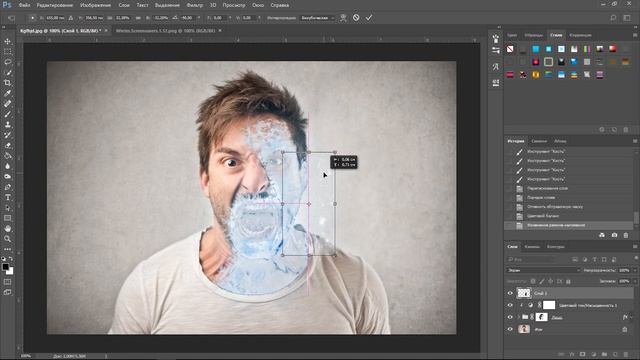Viewport: 640px width, 360px height.
Task: Switch foreground and background colors
Action: [11, 258]
